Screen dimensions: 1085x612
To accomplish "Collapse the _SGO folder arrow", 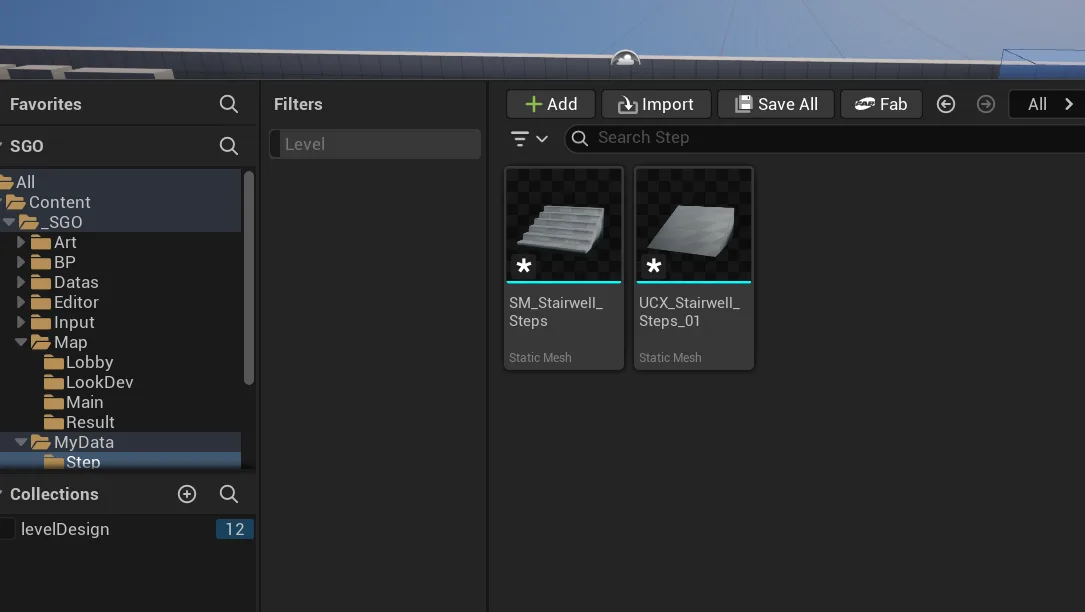I will point(9,222).
